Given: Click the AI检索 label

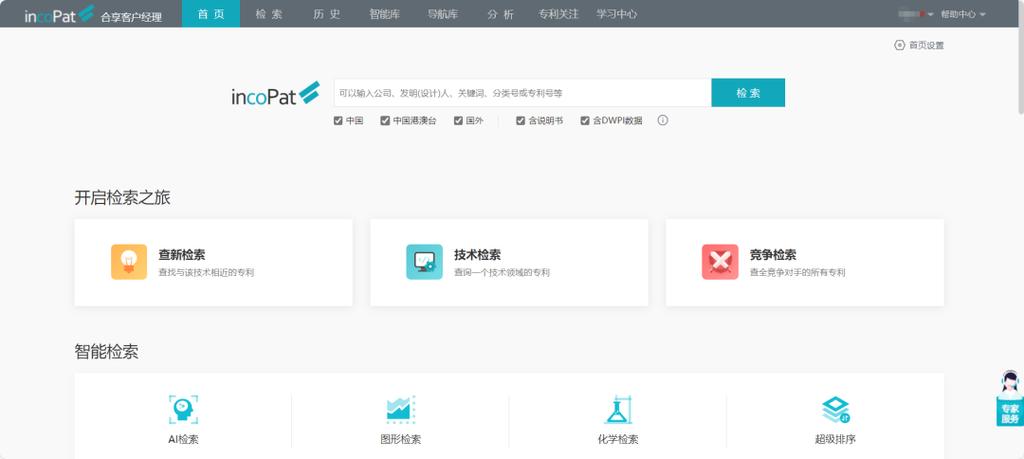Looking at the screenshot, I should pyautogui.click(x=183, y=439).
